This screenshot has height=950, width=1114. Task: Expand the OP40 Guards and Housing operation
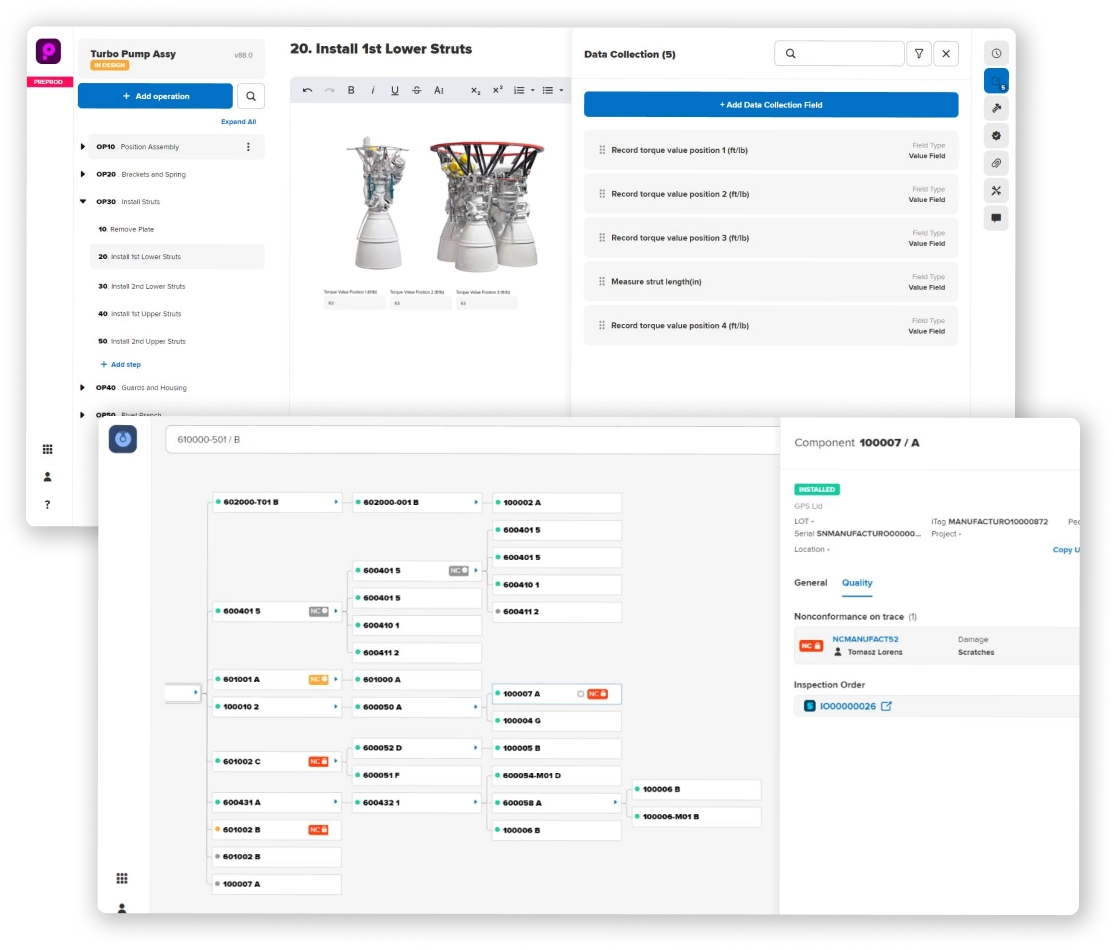tap(83, 388)
